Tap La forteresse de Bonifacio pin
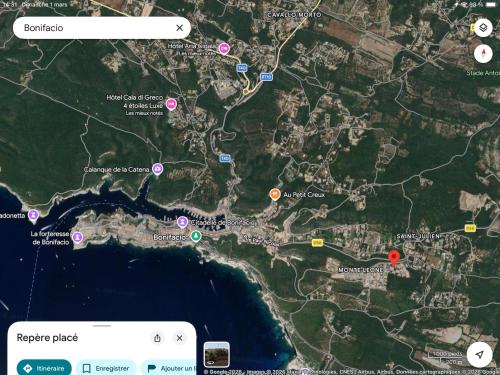500x375 pixels. (77, 238)
